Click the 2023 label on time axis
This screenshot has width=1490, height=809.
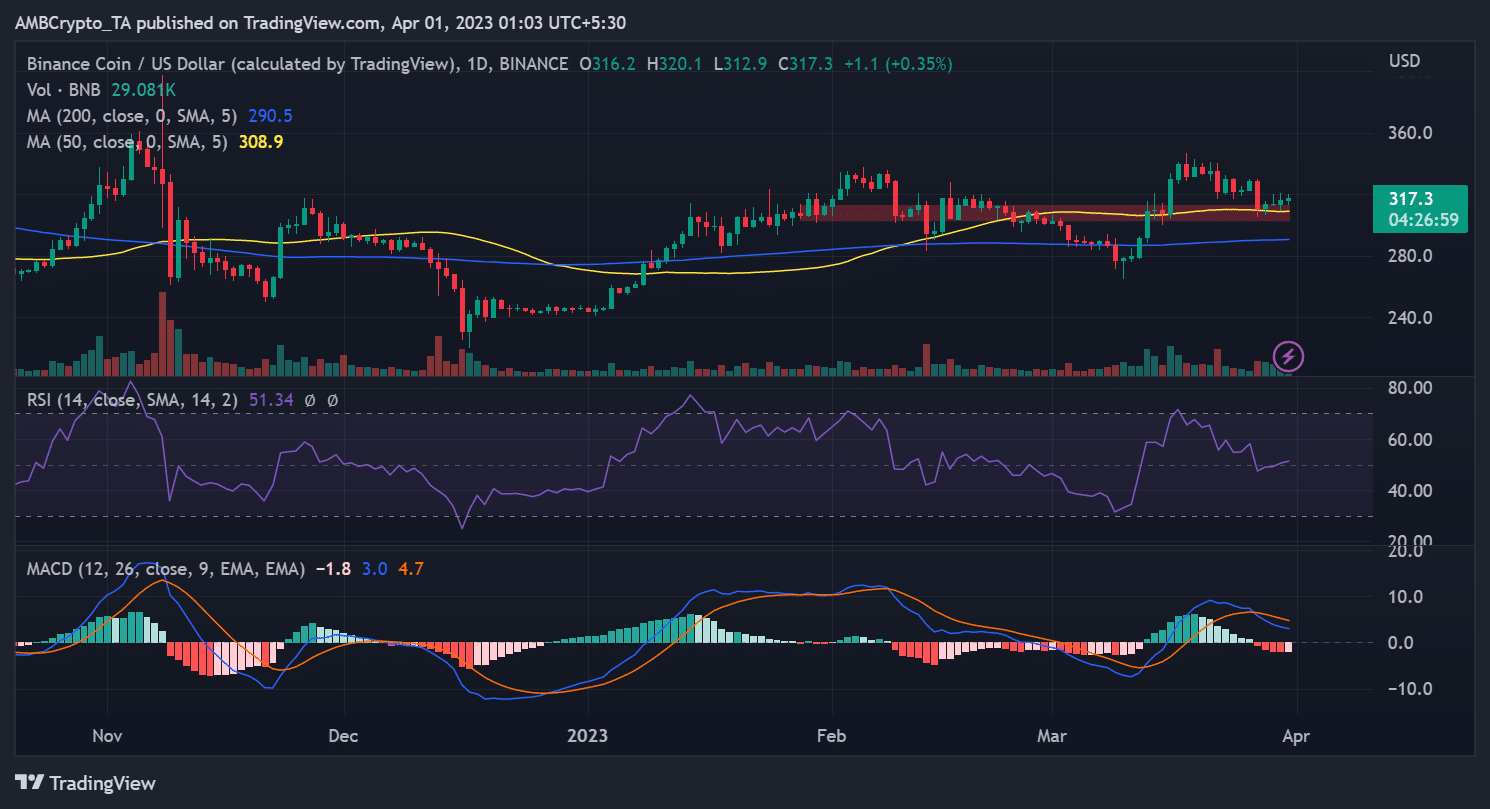coord(587,736)
